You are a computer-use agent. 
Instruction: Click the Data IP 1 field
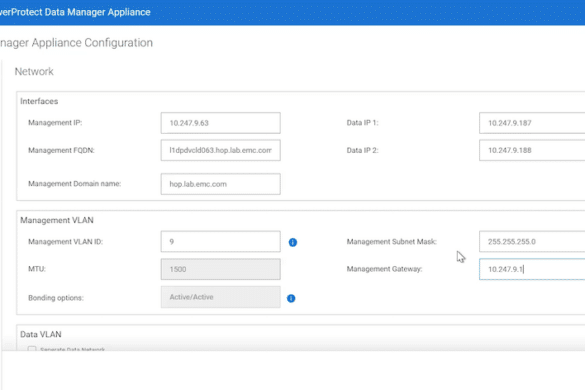pyautogui.click(x=532, y=123)
